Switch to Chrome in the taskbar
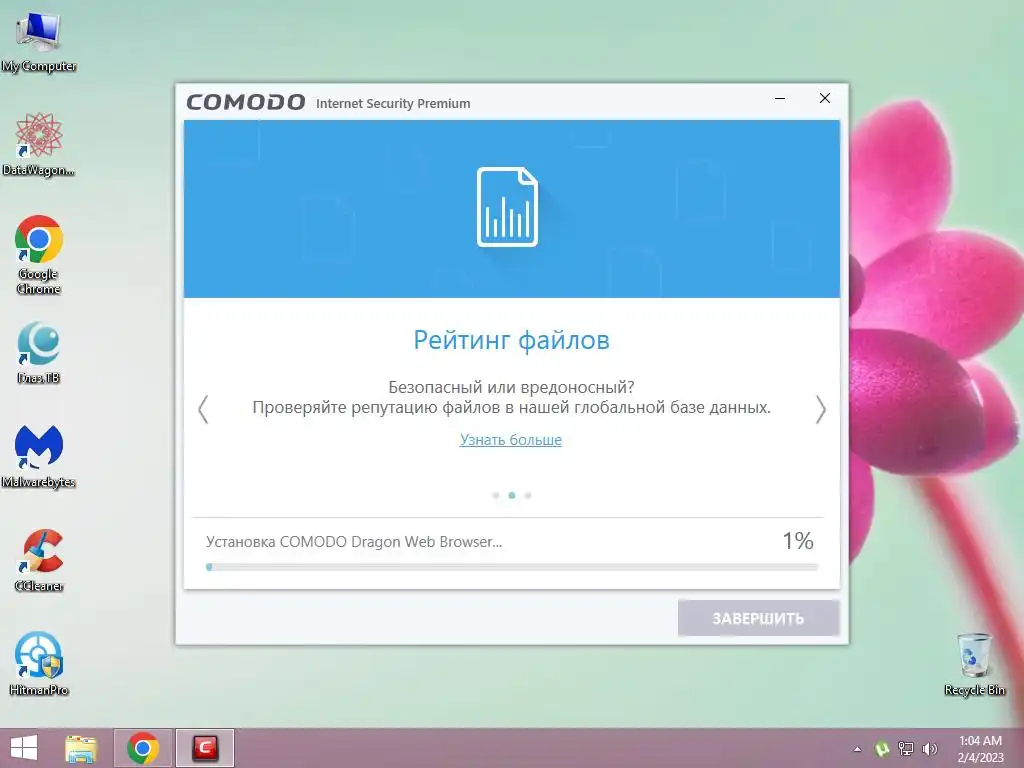Viewport: 1024px width, 768px height. [143, 748]
